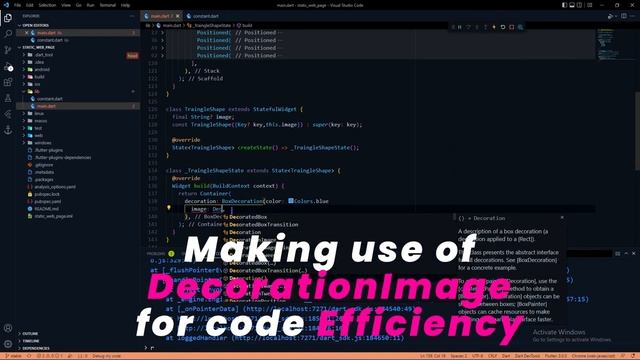Expand the build folder
Image resolution: width=640 pixels, height=360 pixels.
tap(78, 77)
